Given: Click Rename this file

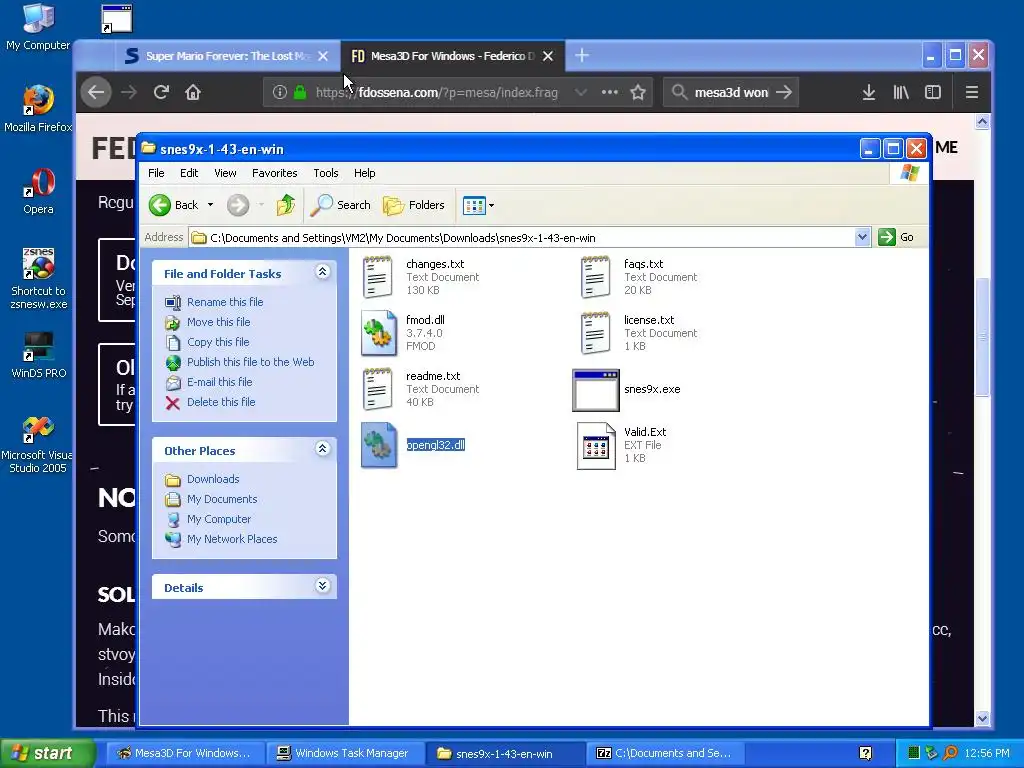Looking at the screenshot, I should (225, 302).
